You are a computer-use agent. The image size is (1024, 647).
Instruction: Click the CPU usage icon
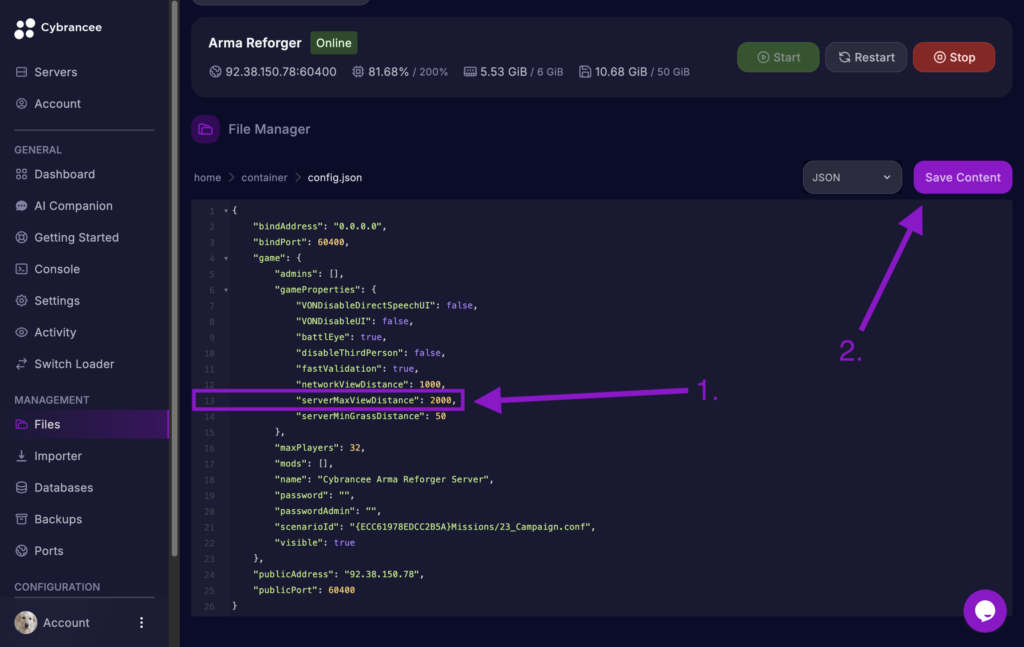click(x=358, y=72)
